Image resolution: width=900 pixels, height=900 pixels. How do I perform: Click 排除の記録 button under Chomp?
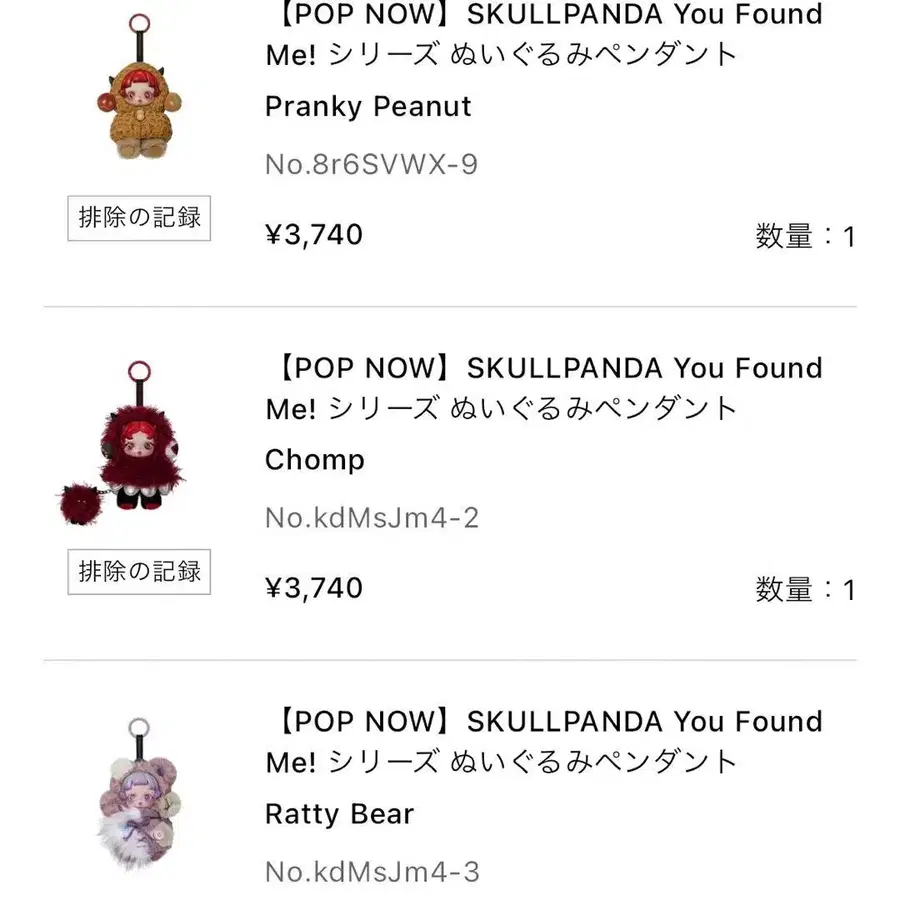140,571
